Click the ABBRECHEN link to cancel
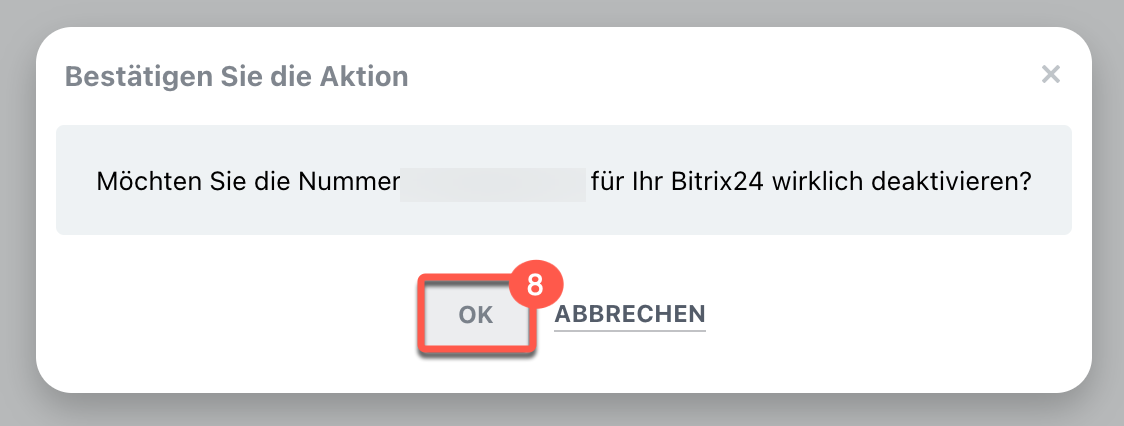Viewport: 1124px width, 426px height. pos(630,314)
